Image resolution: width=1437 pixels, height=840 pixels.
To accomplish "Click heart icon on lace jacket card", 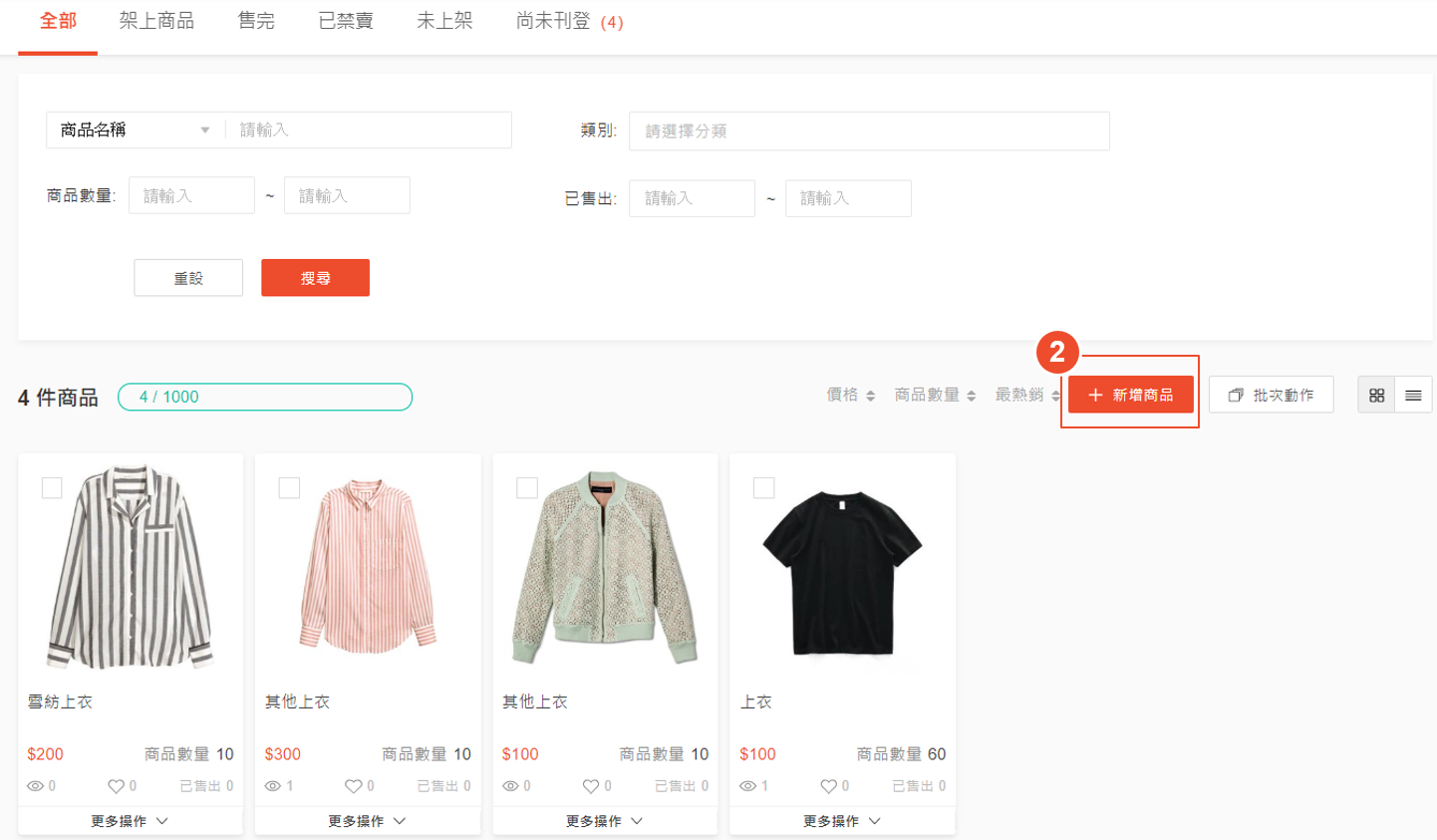I will pyautogui.click(x=591, y=786).
